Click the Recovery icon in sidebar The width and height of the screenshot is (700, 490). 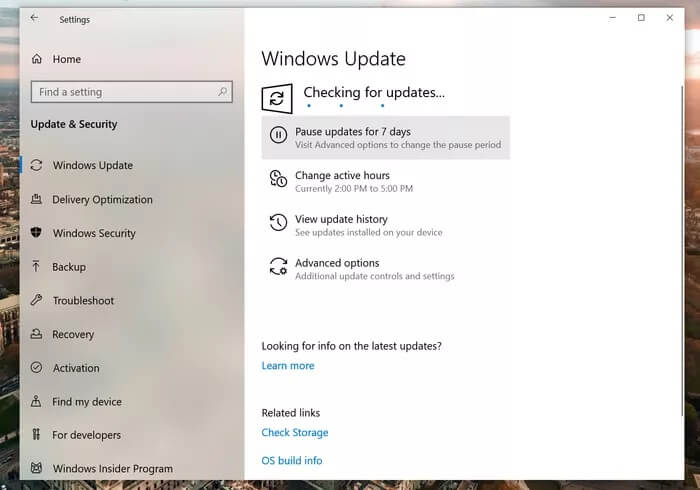pyautogui.click(x=36, y=334)
